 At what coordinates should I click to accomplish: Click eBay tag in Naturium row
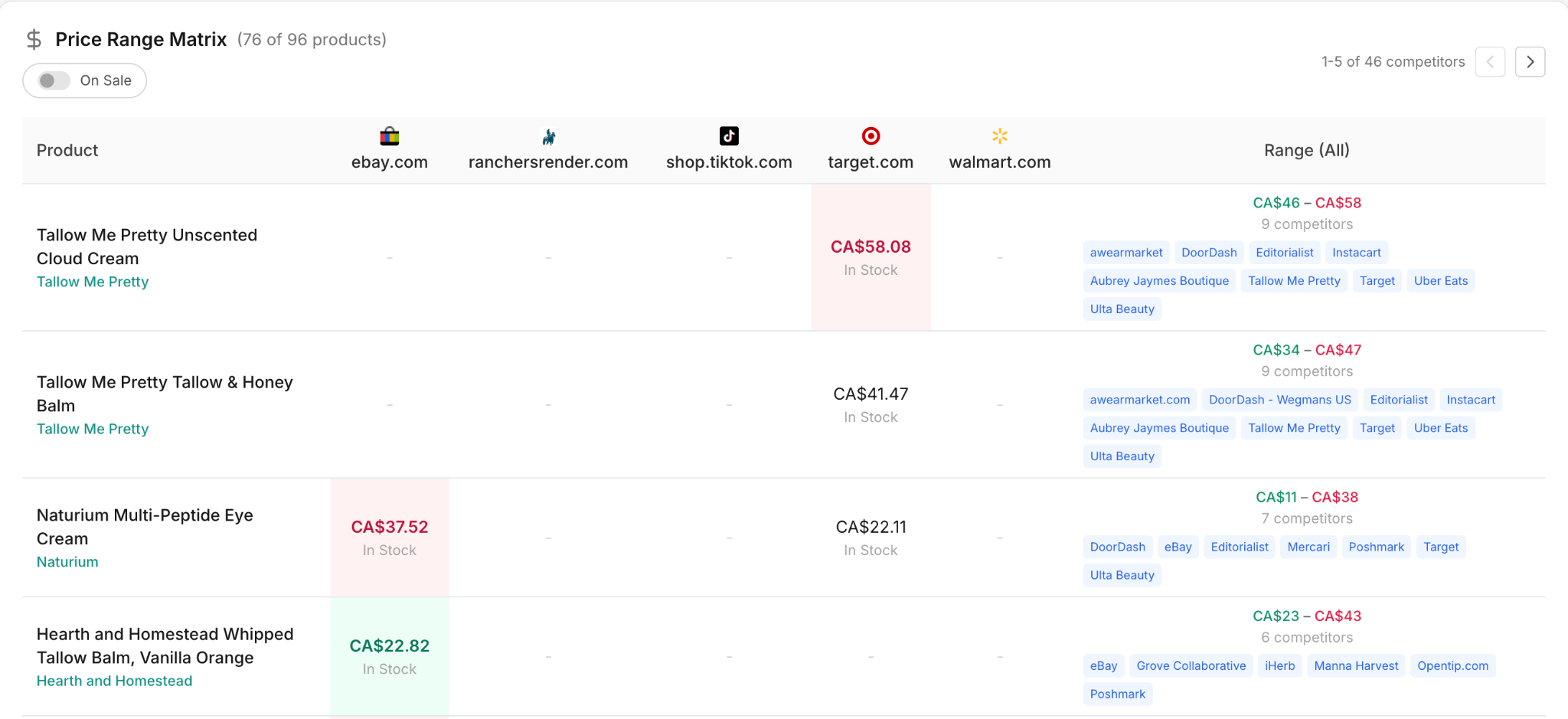click(1178, 547)
